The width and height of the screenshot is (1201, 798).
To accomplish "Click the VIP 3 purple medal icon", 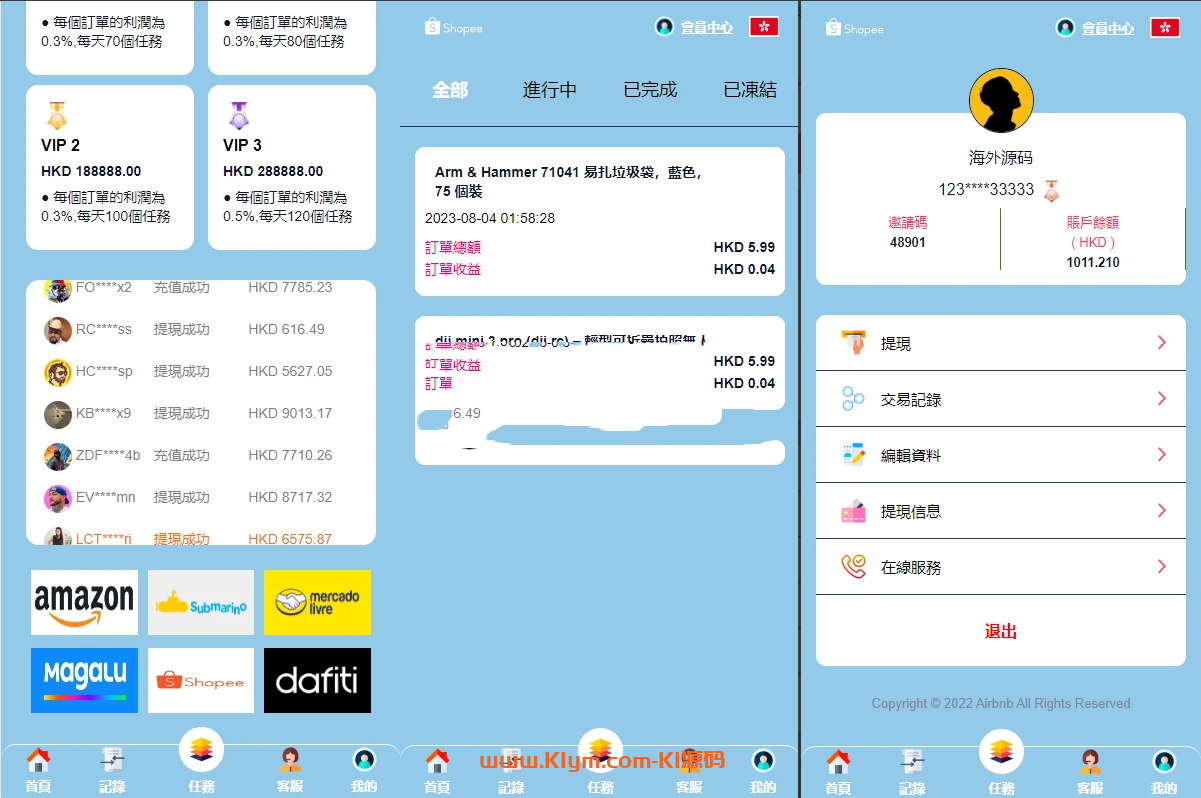I will [x=238, y=115].
